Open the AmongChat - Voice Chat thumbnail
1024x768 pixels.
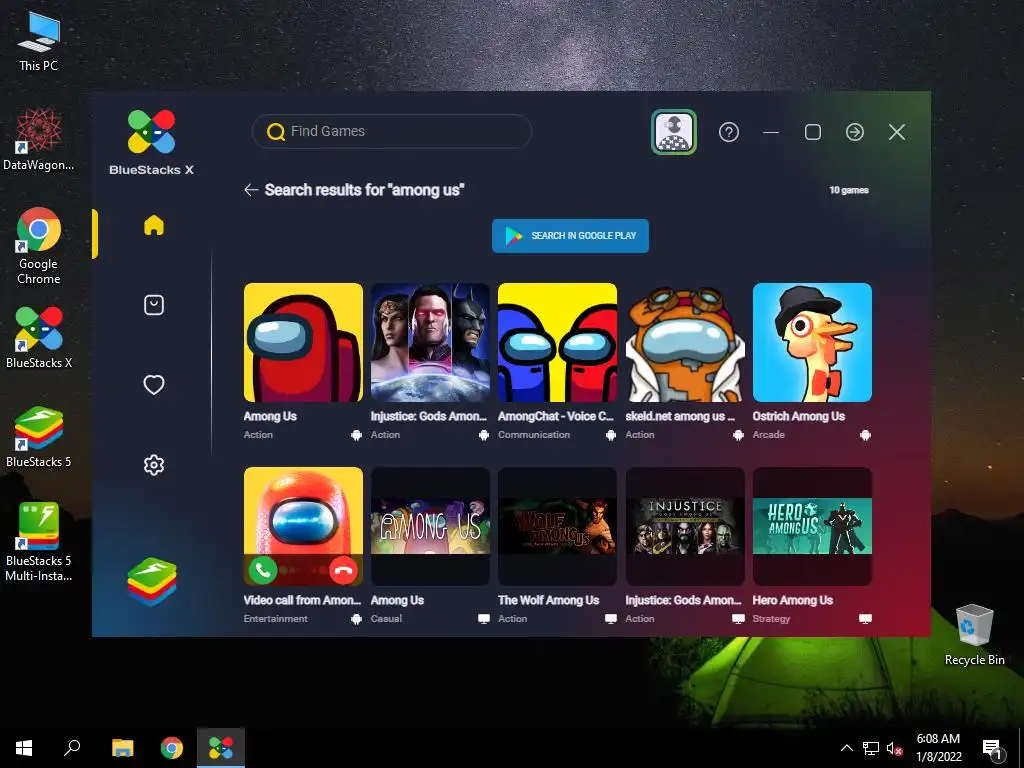pyautogui.click(x=557, y=342)
